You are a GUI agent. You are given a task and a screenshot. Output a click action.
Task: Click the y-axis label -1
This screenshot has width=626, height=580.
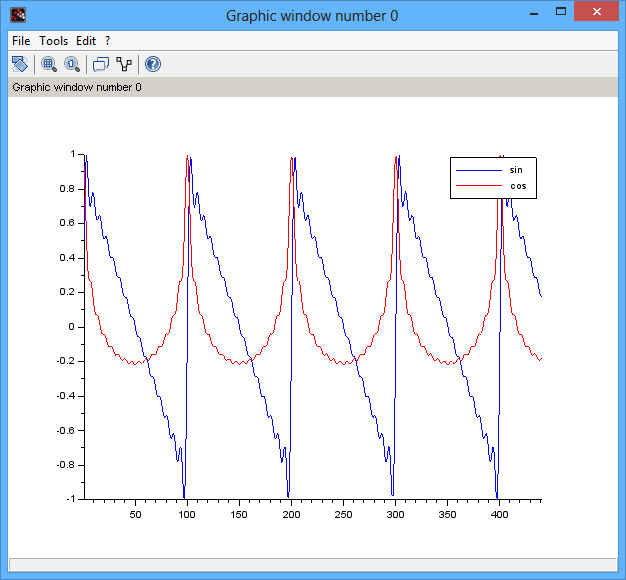[71, 499]
